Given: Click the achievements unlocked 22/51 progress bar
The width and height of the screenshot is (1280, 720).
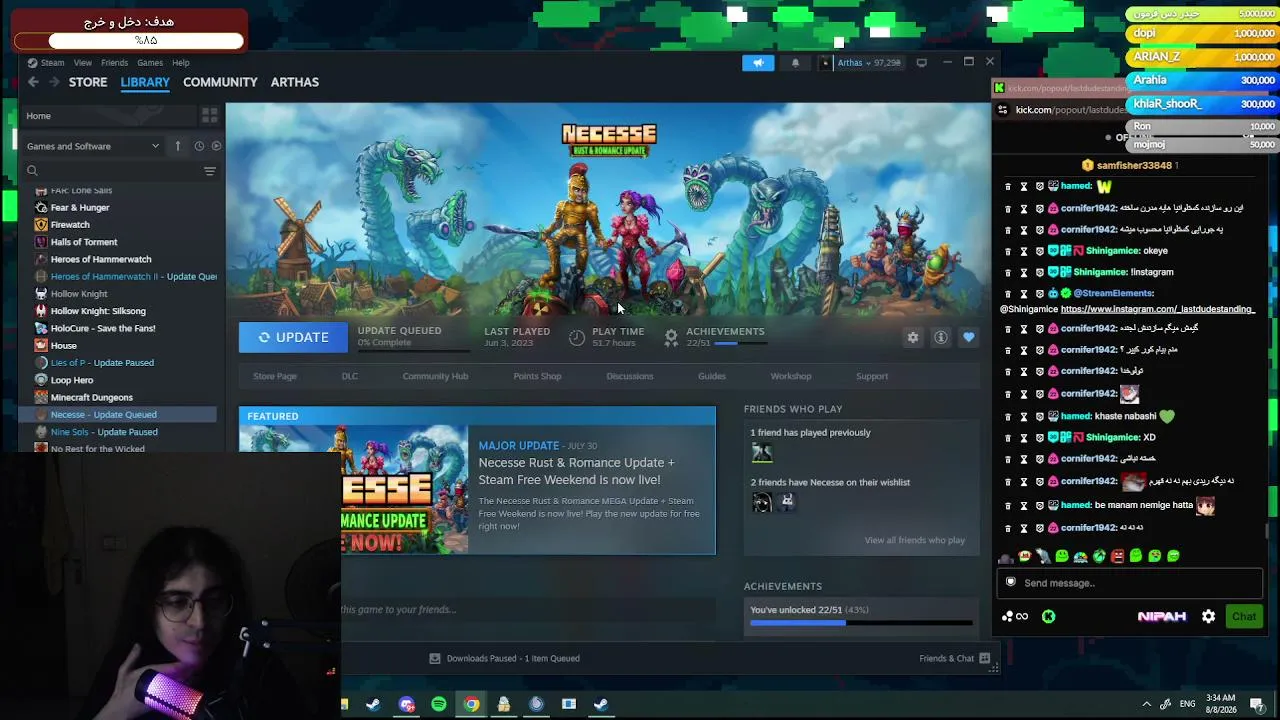Looking at the screenshot, I should 861,623.
